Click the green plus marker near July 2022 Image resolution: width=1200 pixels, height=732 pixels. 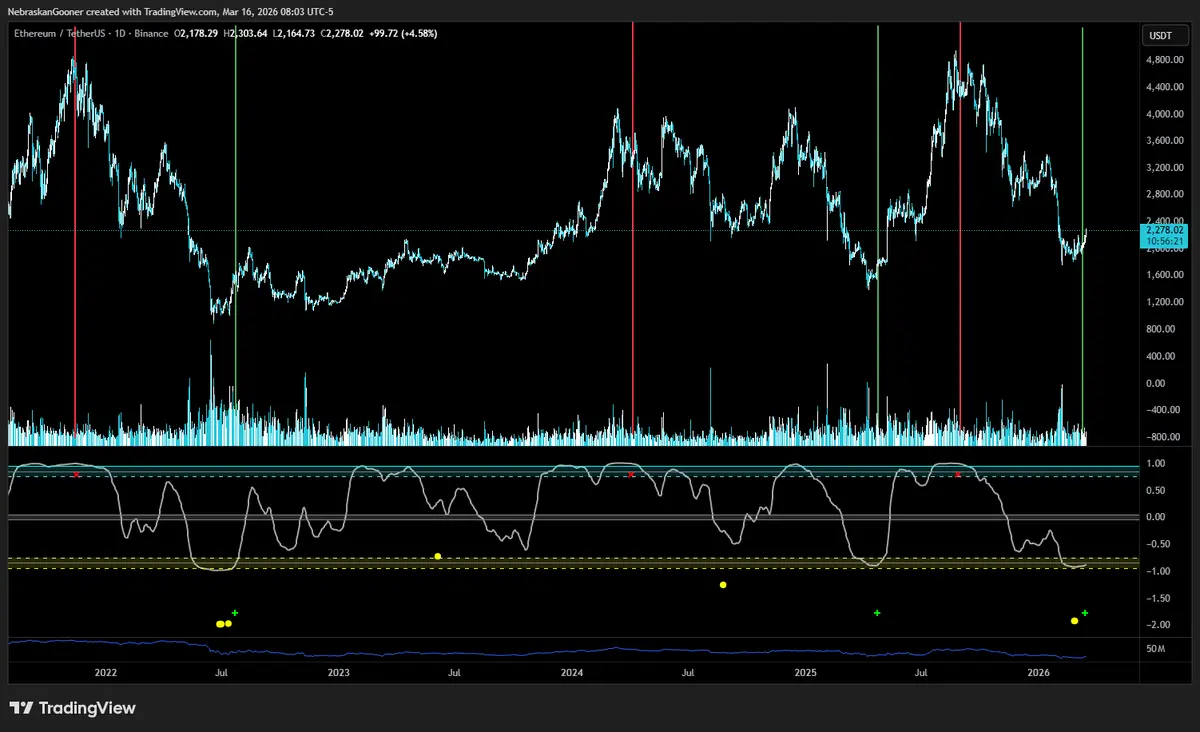(x=235, y=612)
